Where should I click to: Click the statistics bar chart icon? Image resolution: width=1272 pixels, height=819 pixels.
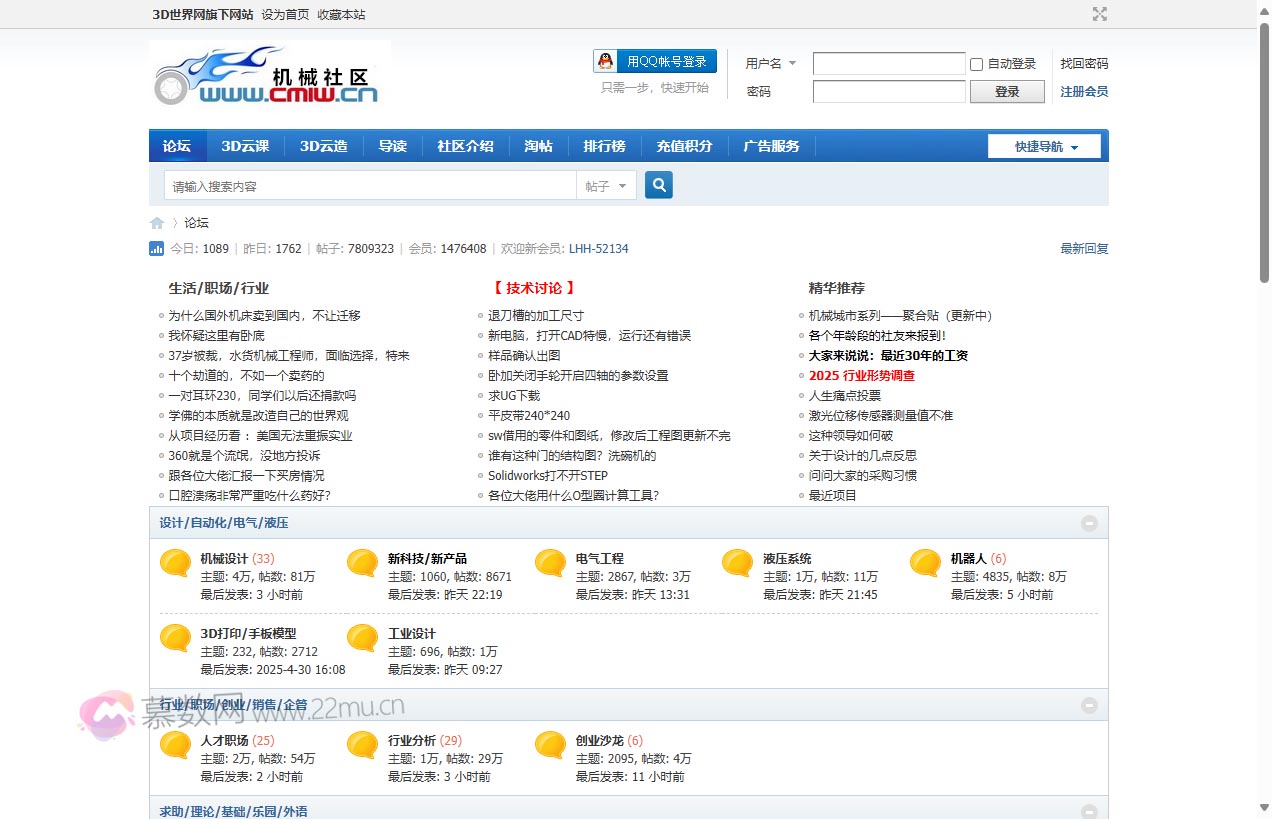[x=157, y=249]
